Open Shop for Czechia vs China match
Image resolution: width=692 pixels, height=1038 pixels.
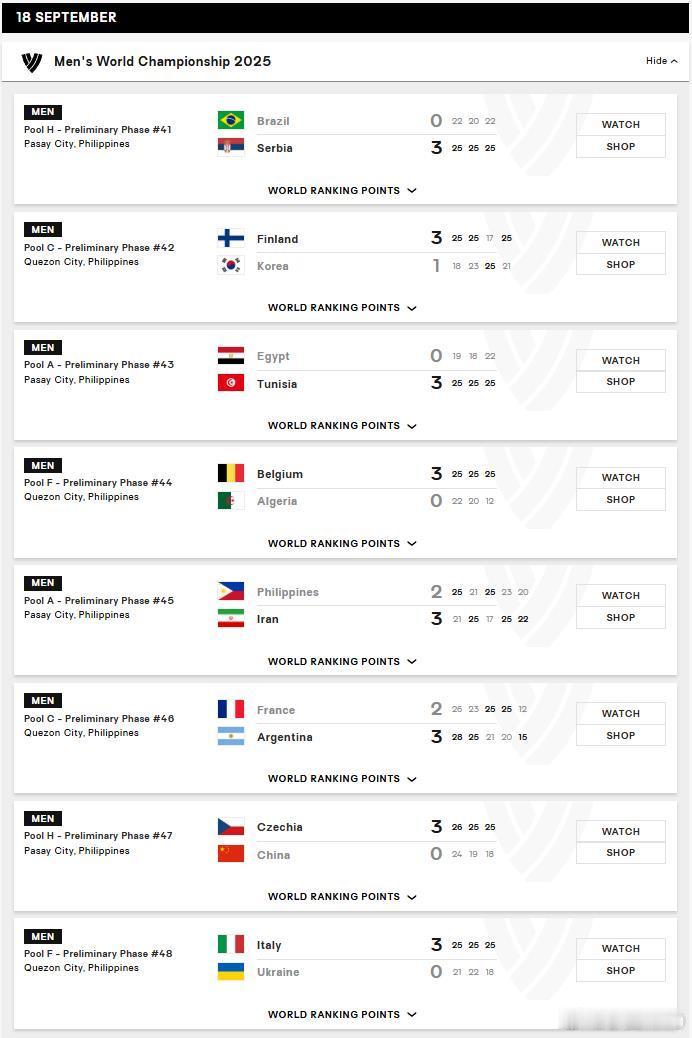(x=620, y=853)
